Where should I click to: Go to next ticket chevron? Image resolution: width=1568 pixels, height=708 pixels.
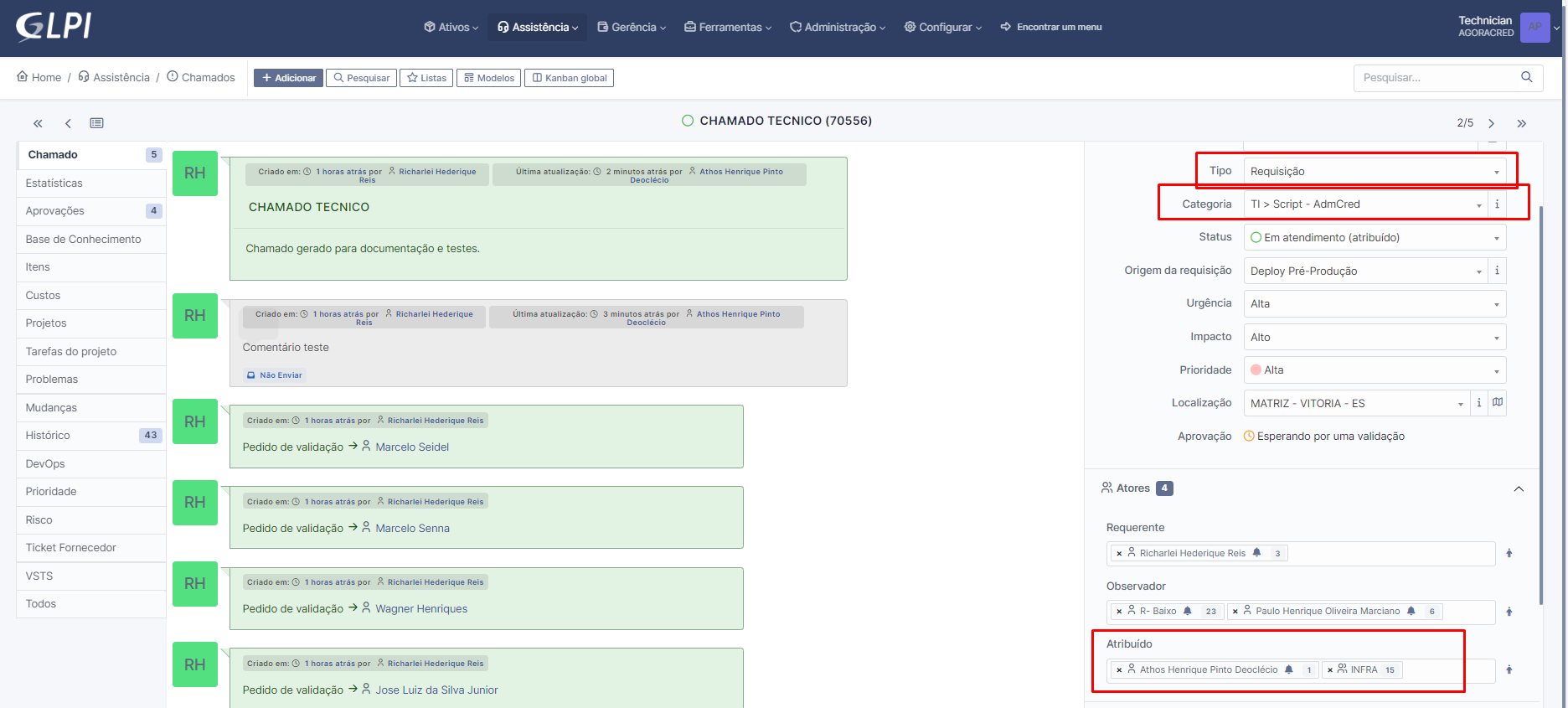coord(1491,123)
